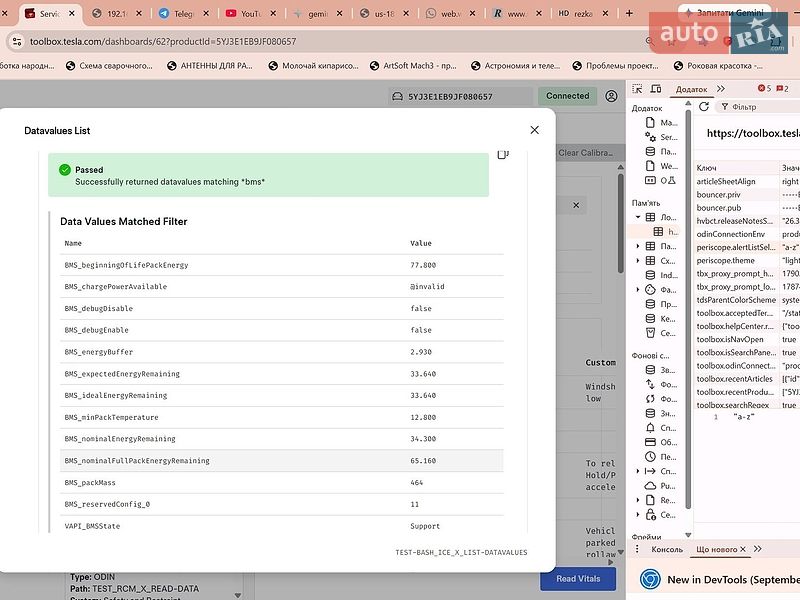Switch to the Консоль drawer tab

click(x=667, y=549)
